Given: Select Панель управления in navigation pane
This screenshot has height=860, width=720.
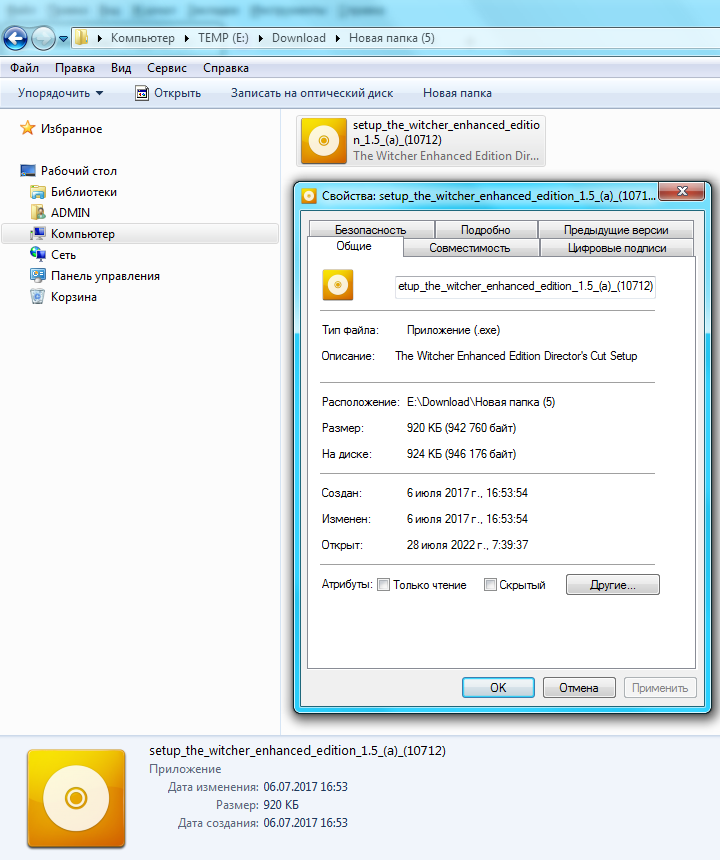Looking at the screenshot, I should (105, 275).
